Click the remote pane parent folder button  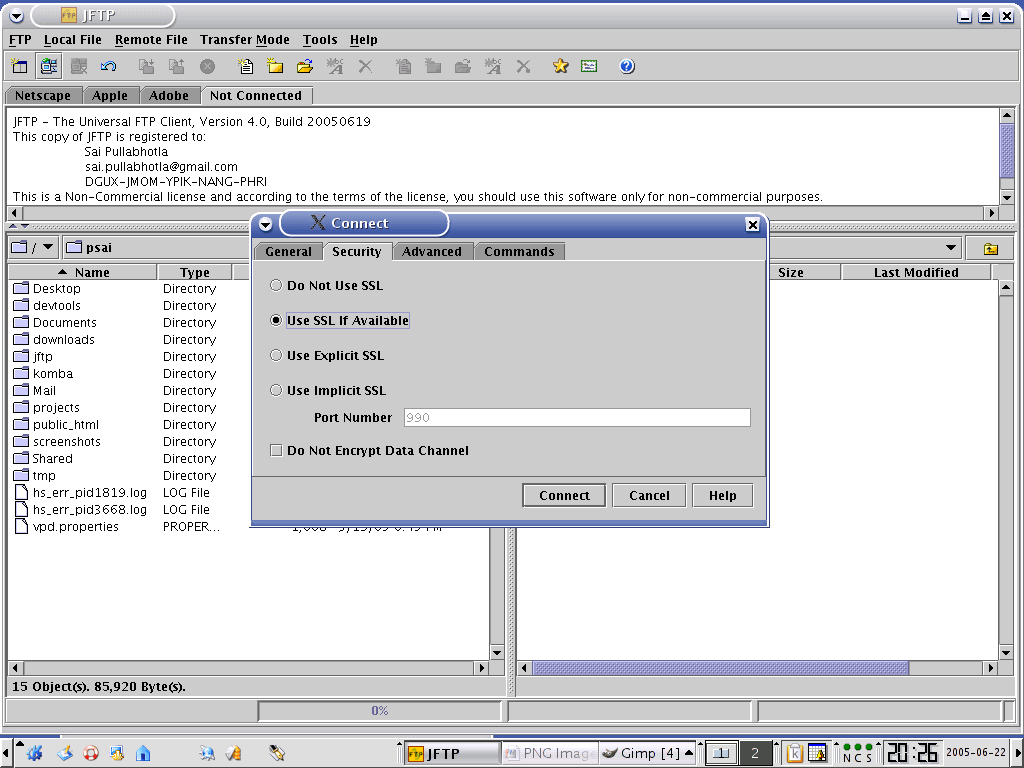991,248
